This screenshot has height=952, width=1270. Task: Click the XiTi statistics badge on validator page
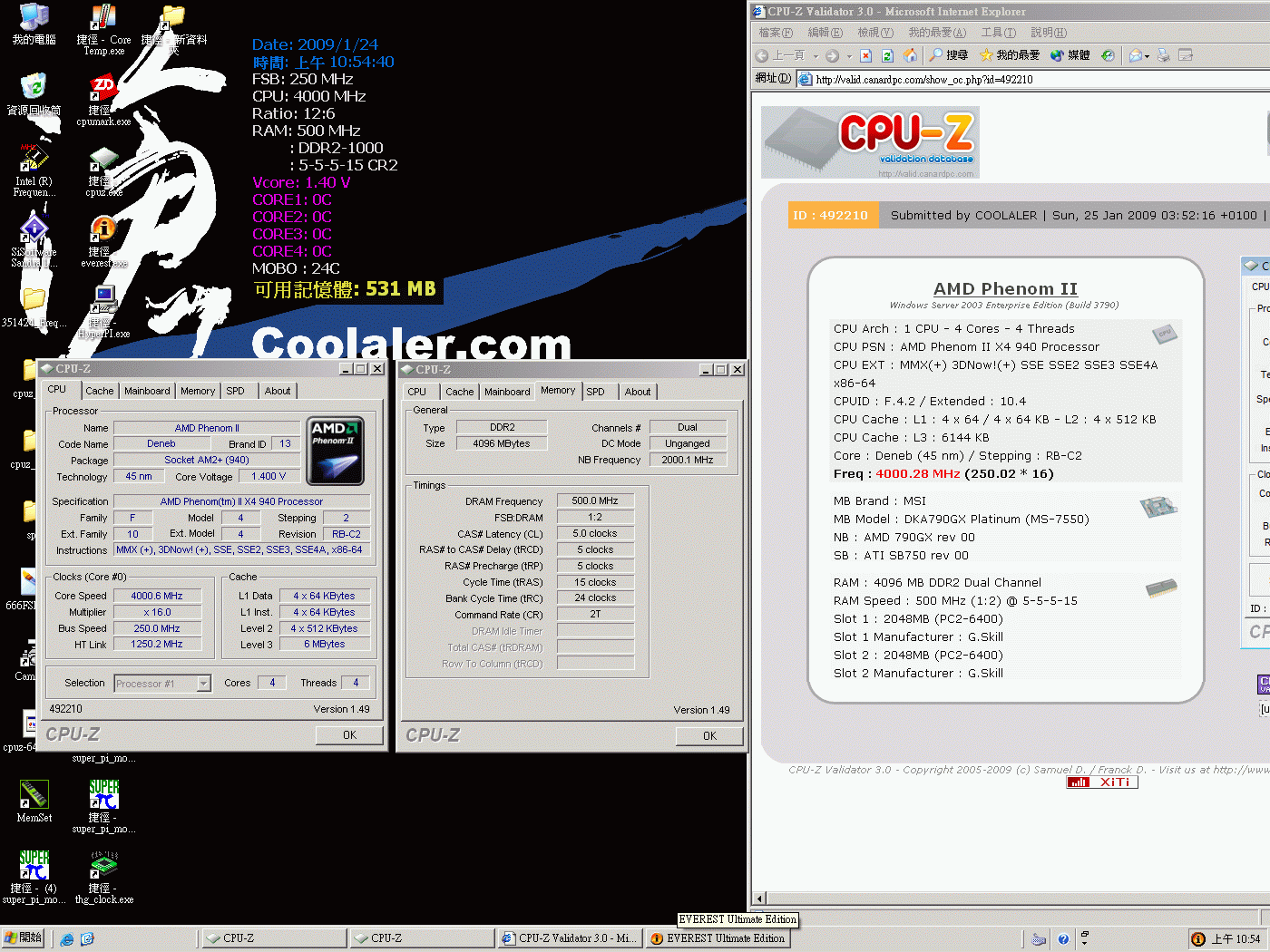[1102, 782]
